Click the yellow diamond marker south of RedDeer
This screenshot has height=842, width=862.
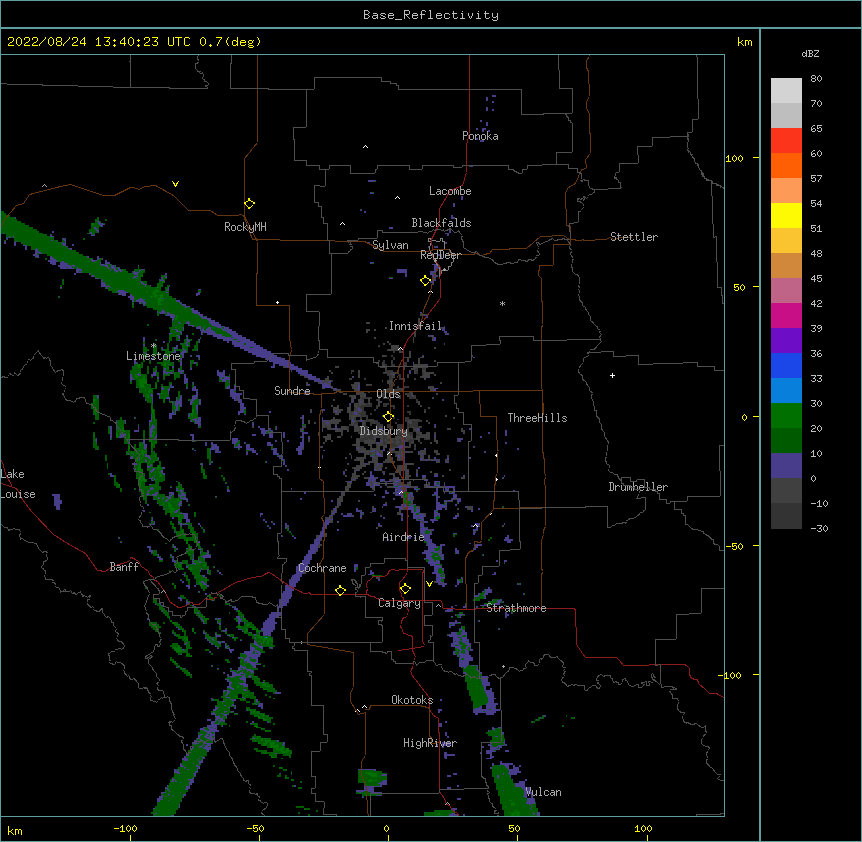pos(426,281)
